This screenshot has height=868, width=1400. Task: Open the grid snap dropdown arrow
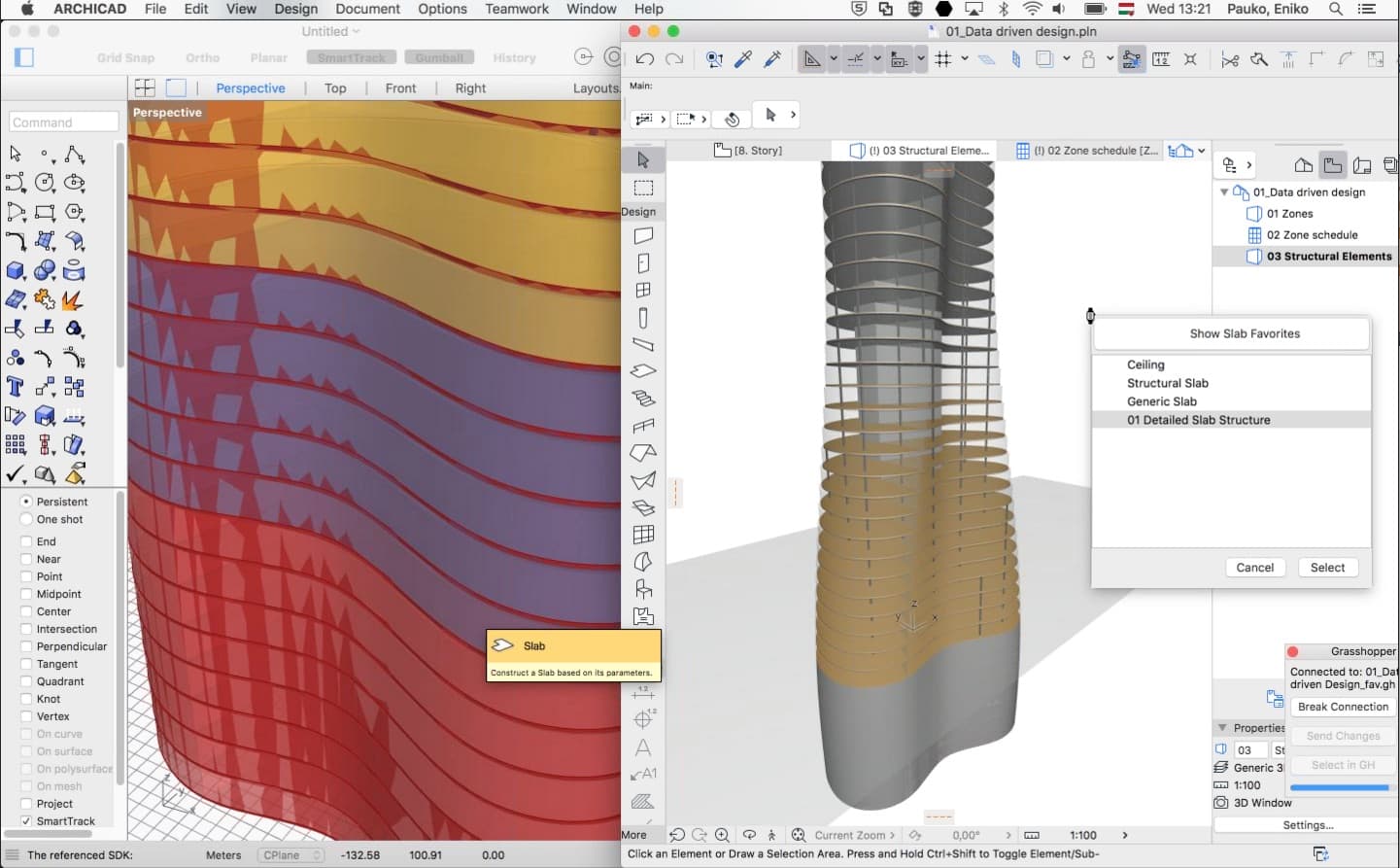[x=965, y=59]
